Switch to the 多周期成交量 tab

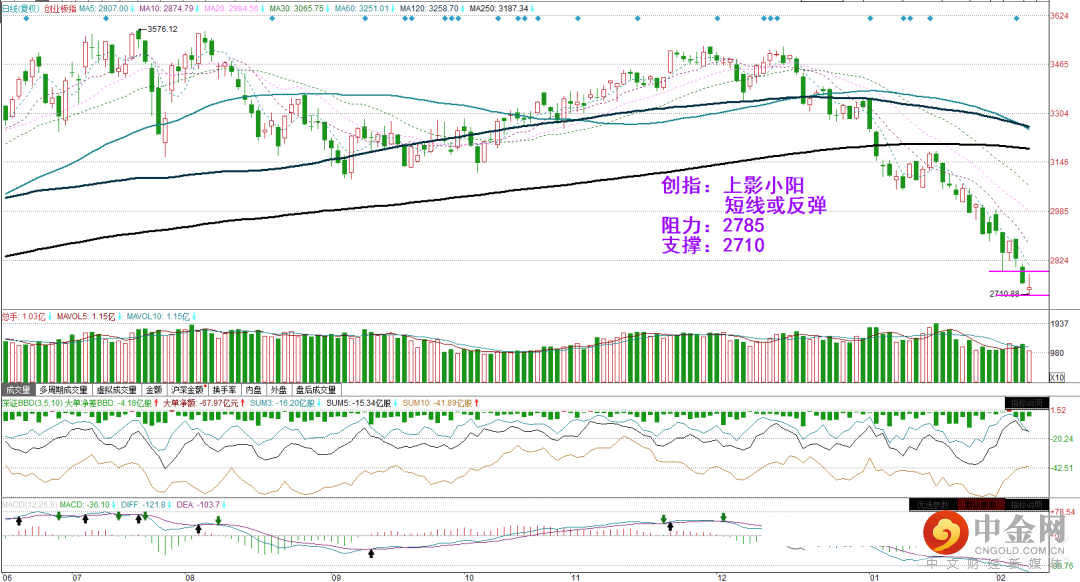(63, 390)
